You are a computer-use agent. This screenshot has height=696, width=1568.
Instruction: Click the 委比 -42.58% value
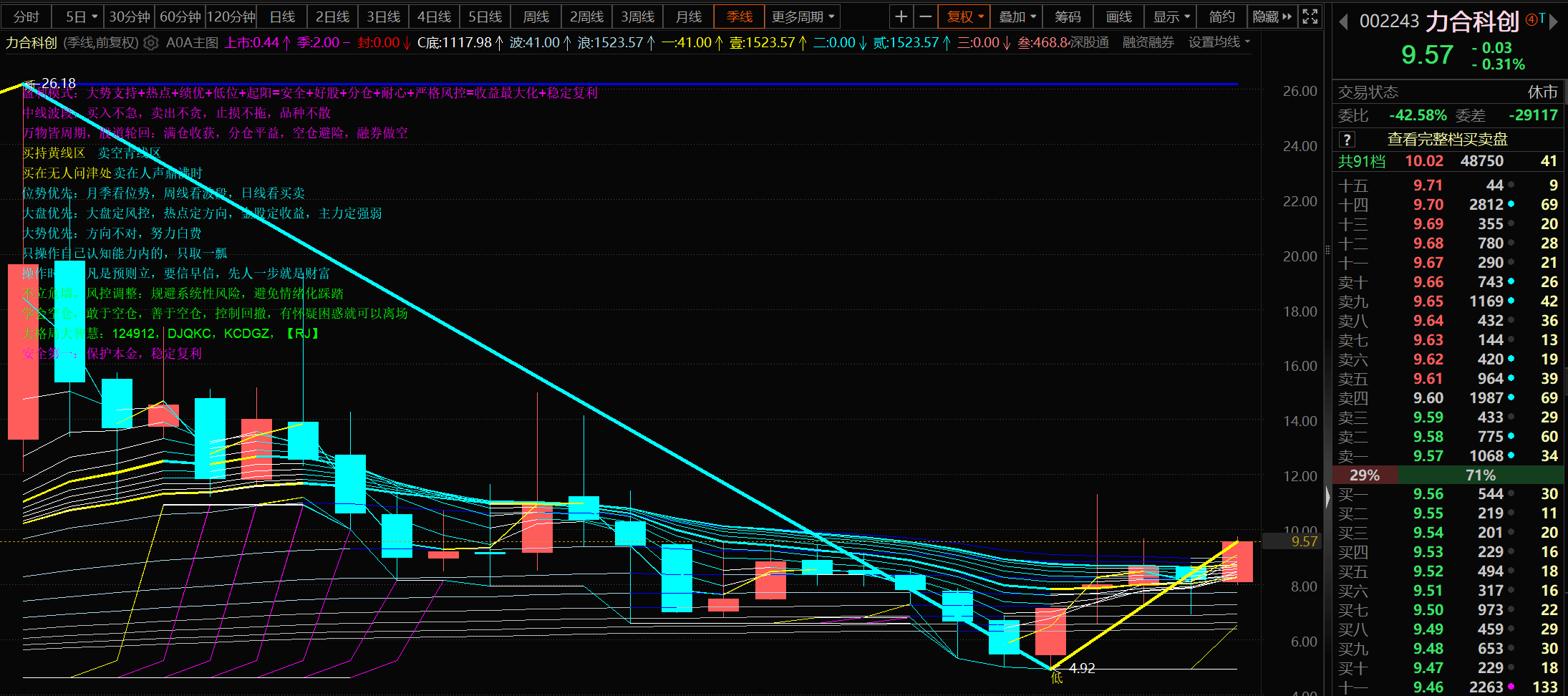tap(1418, 115)
